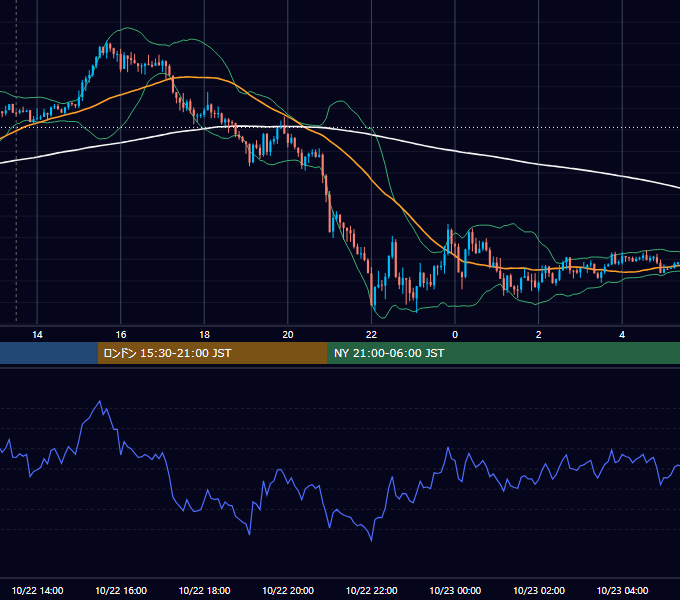Click the 22 hour label on price chart axis

[371, 335]
